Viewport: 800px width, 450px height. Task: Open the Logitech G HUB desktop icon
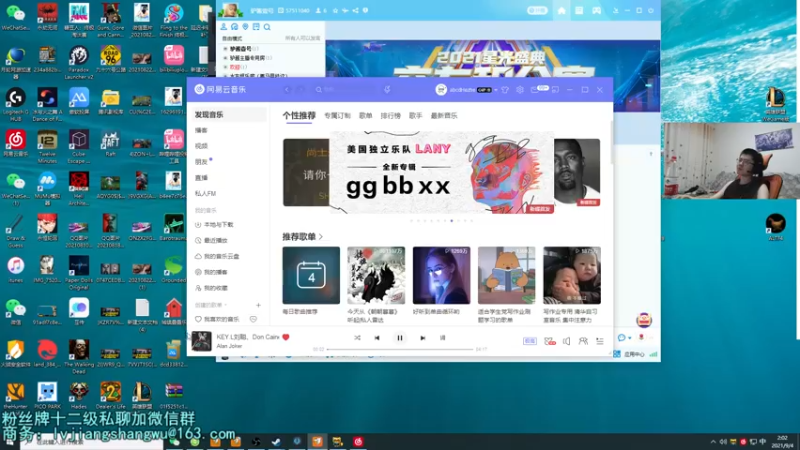[16, 104]
